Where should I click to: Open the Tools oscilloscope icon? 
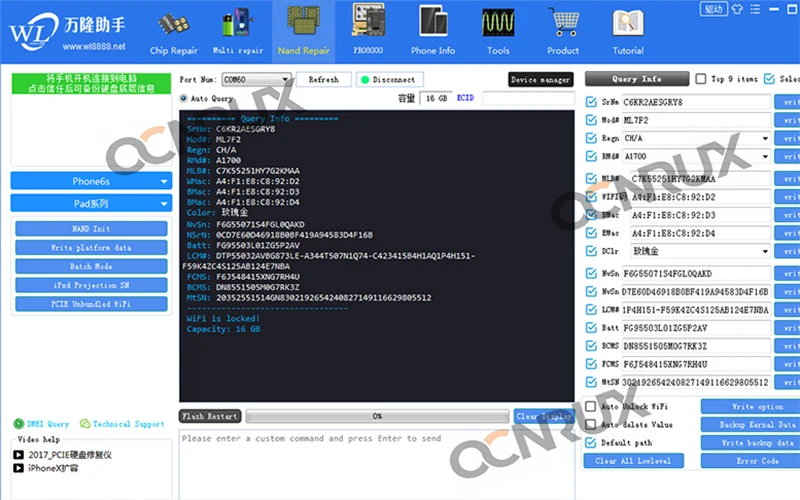tap(498, 31)
